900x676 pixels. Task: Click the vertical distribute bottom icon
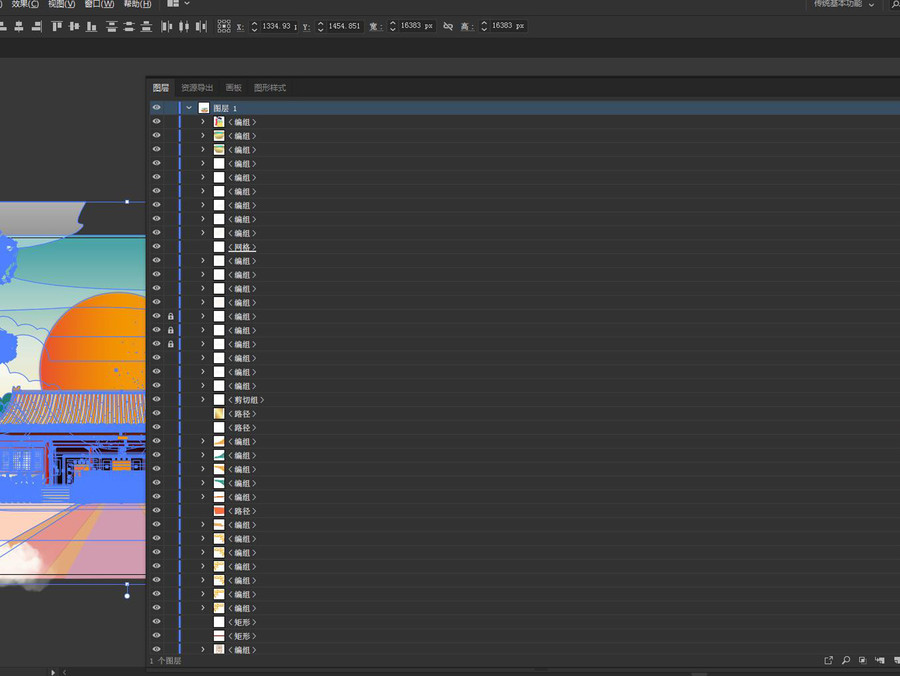point(146,26)
